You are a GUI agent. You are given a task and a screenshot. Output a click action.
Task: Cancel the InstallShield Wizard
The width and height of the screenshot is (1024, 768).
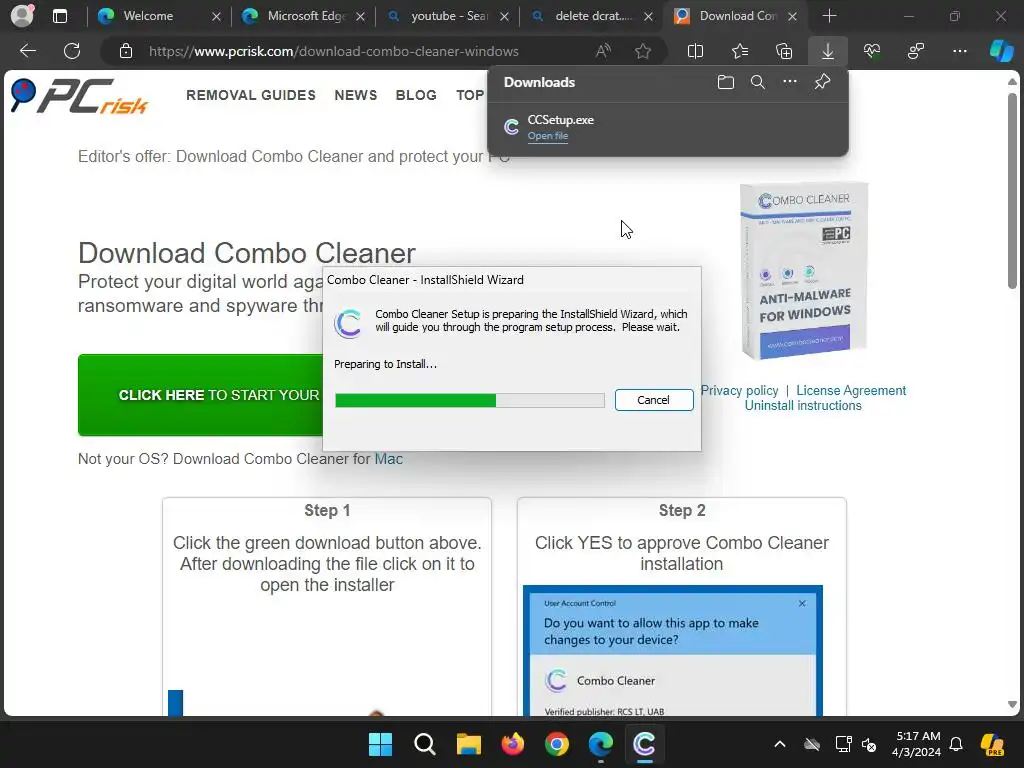click(654, 400)
